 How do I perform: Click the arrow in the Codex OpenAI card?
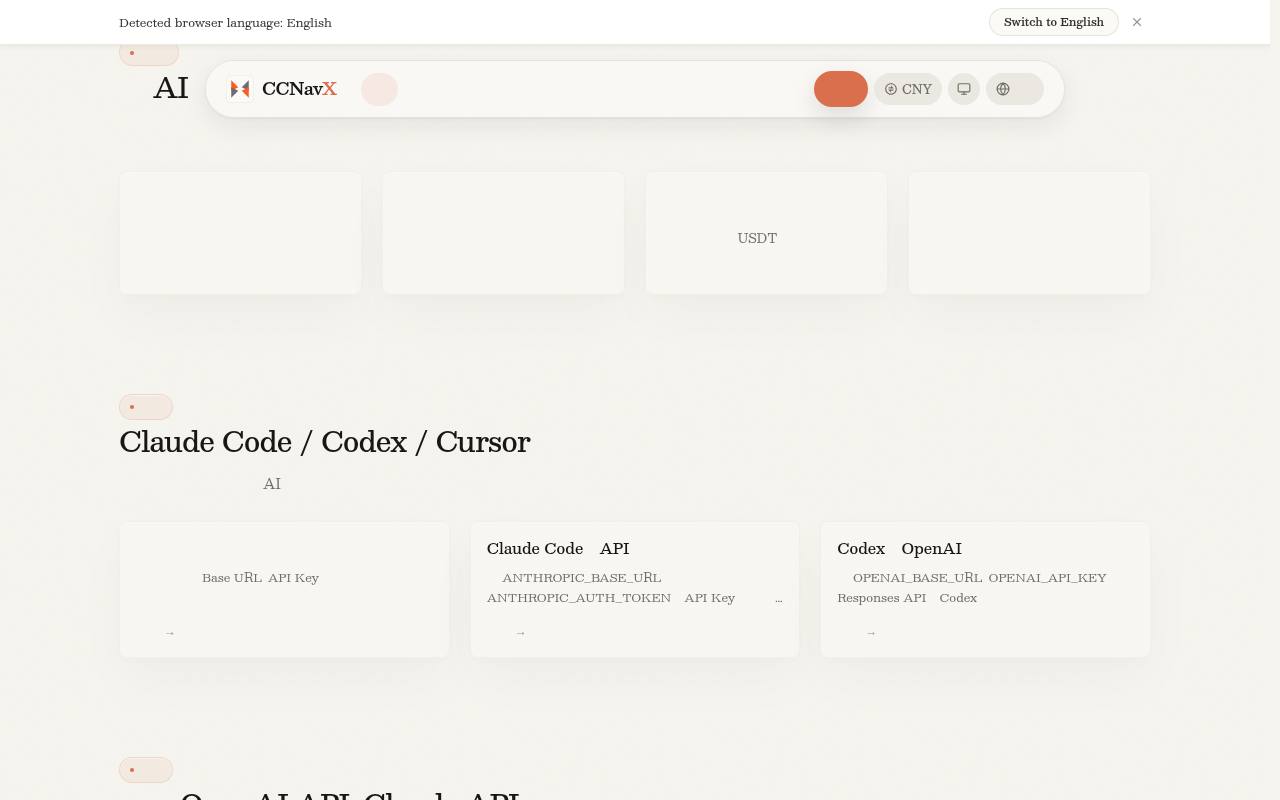point(871,633)
